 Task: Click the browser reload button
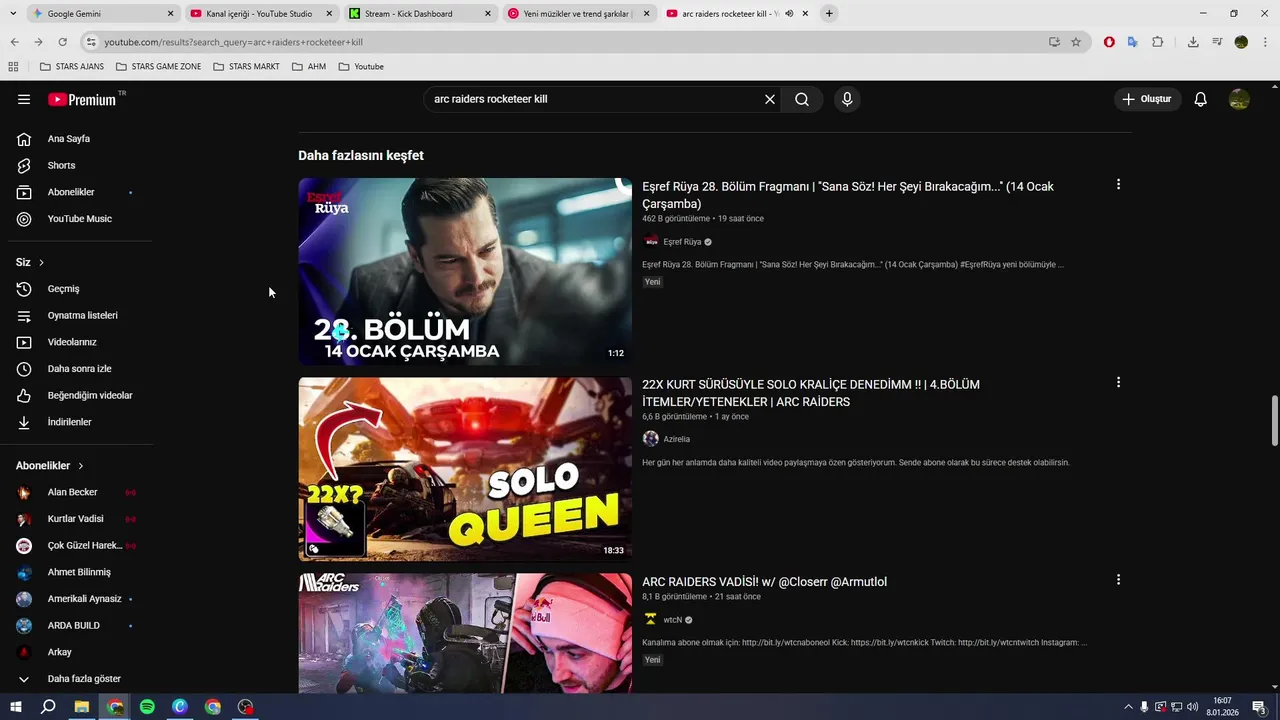pos(62,42)
